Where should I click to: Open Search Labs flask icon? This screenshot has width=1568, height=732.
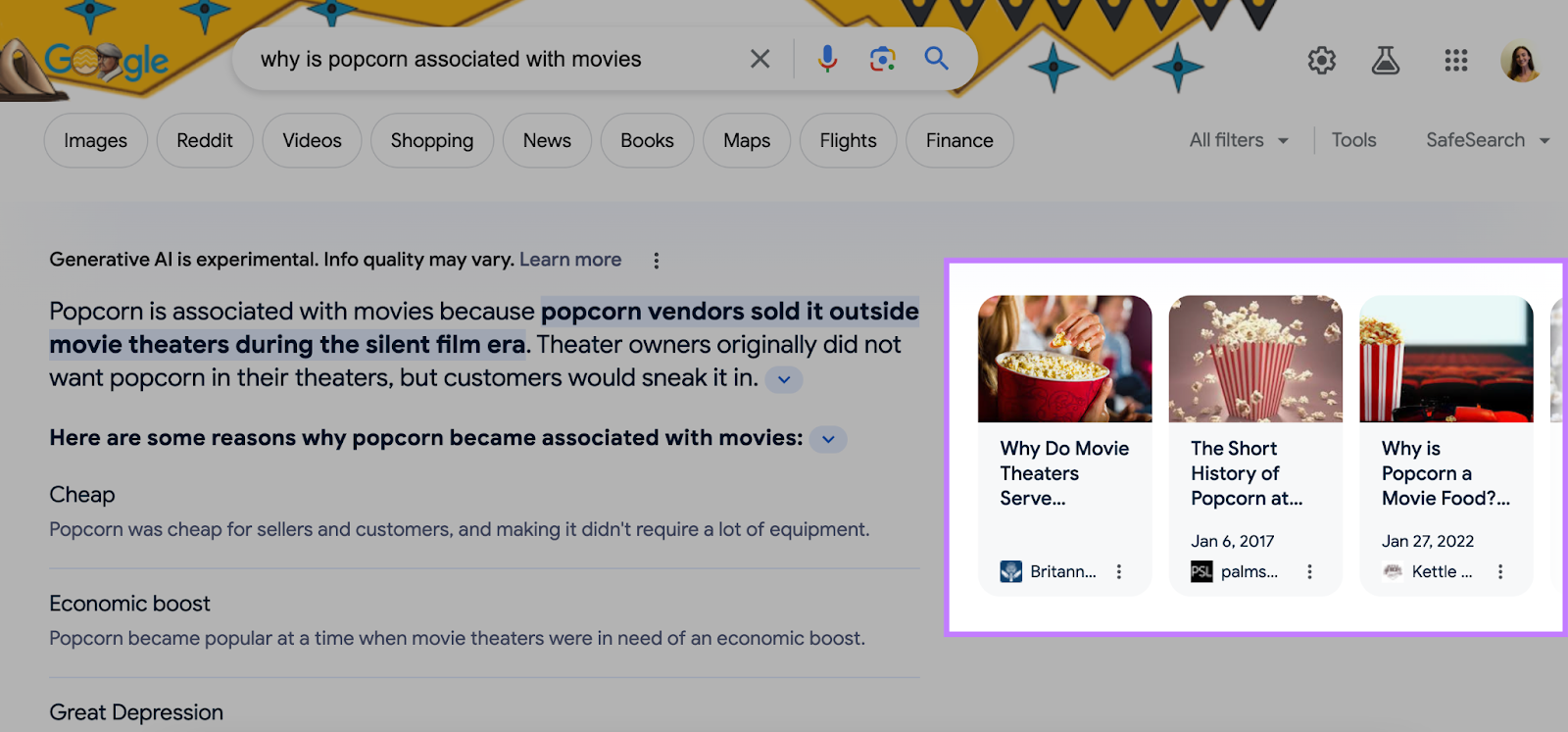click(1385, 61)
